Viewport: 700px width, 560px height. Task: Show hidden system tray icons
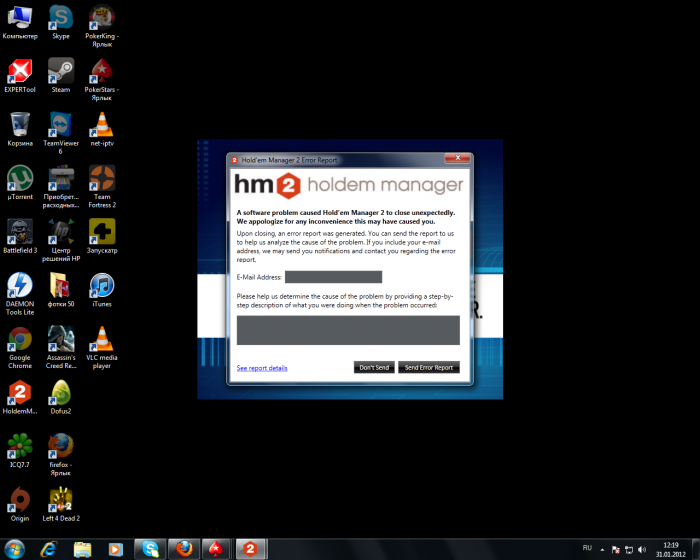click(602, 550)
